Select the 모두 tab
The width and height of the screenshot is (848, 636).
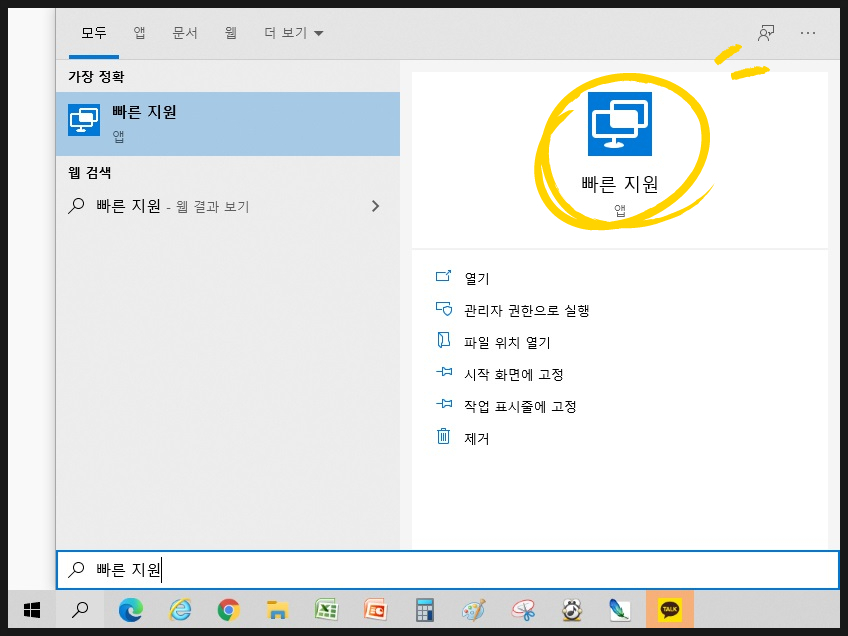[x=94, y=33]
